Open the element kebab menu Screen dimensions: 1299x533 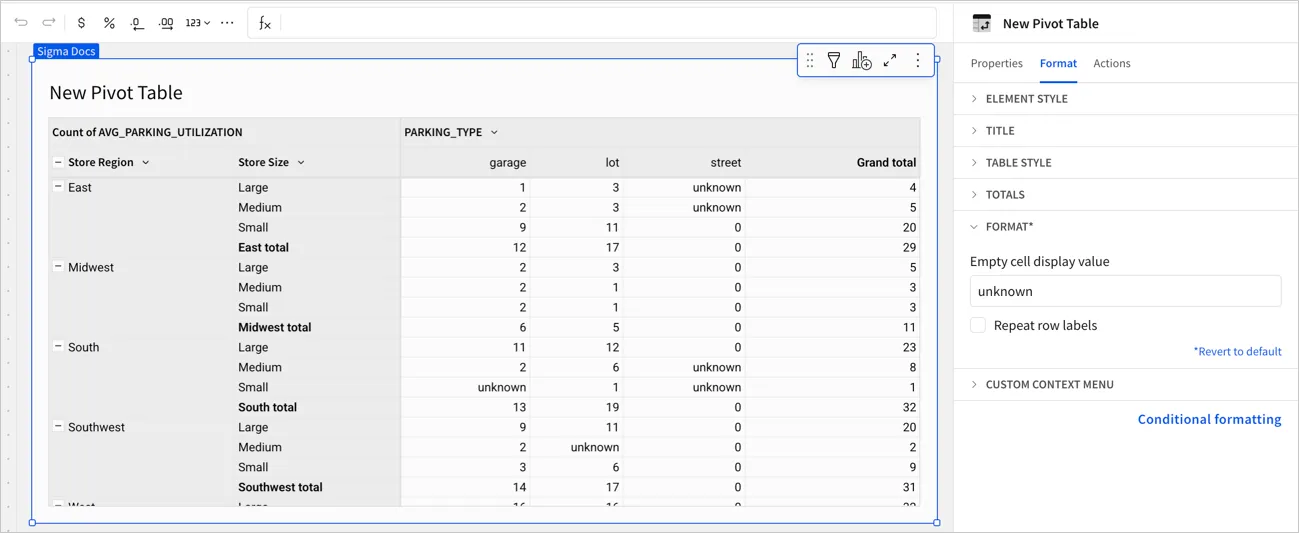pyautogui.click(x=918, y=60)
